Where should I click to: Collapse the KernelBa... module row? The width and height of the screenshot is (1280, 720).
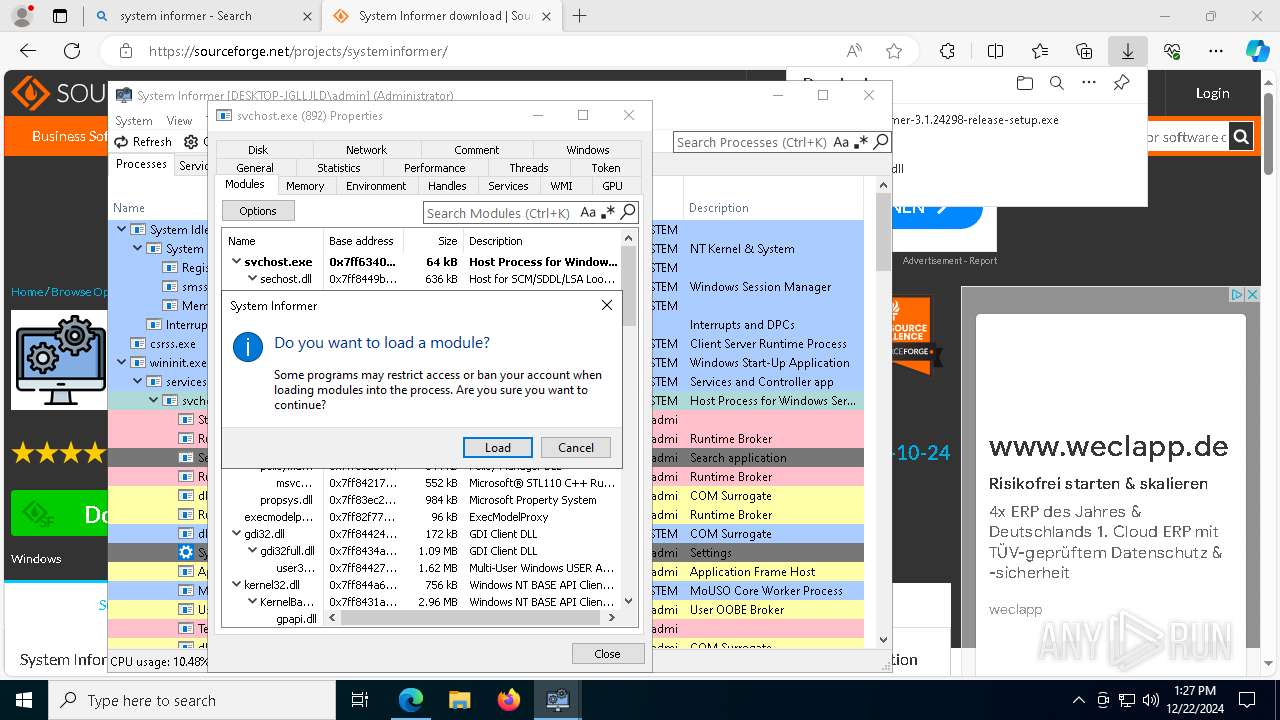[x=253, y=601]
